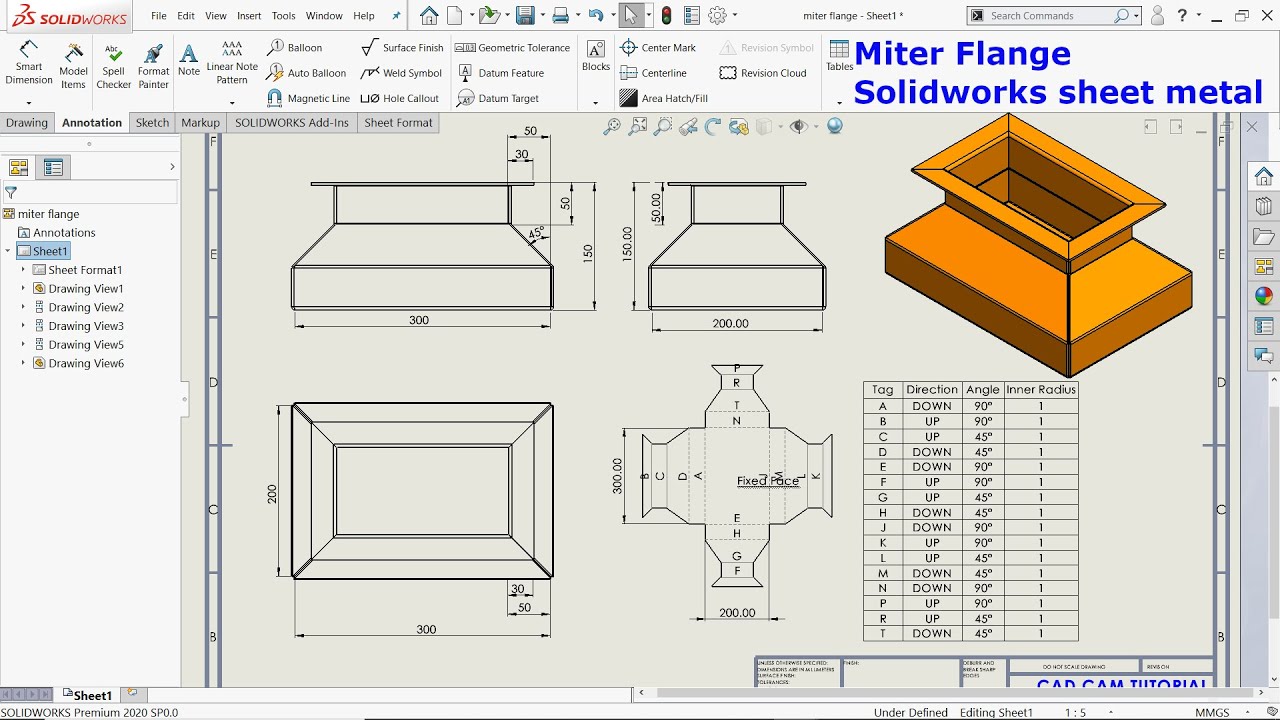The image size is (1280, 720).
Task: Open the Model Items tool
Action: (x=73, y=66)
